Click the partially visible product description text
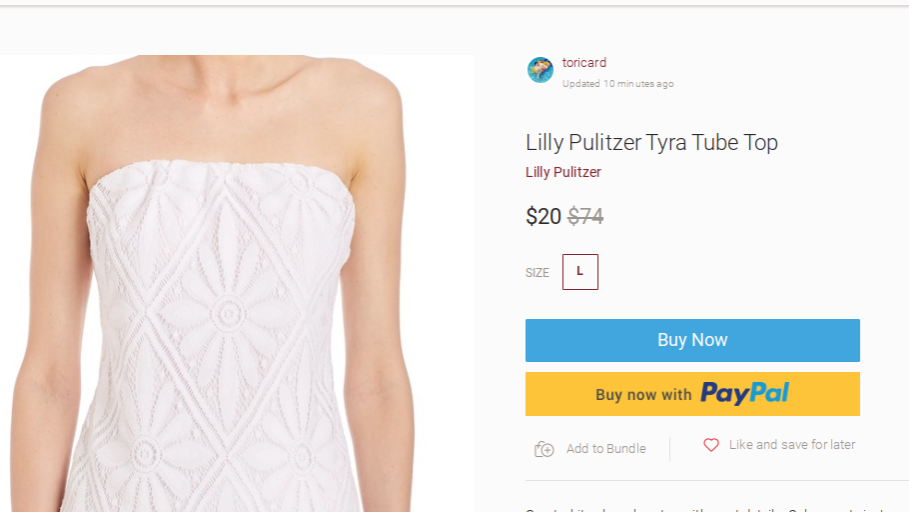The height and width of the screenshot is (512, 909). [700, 508]
